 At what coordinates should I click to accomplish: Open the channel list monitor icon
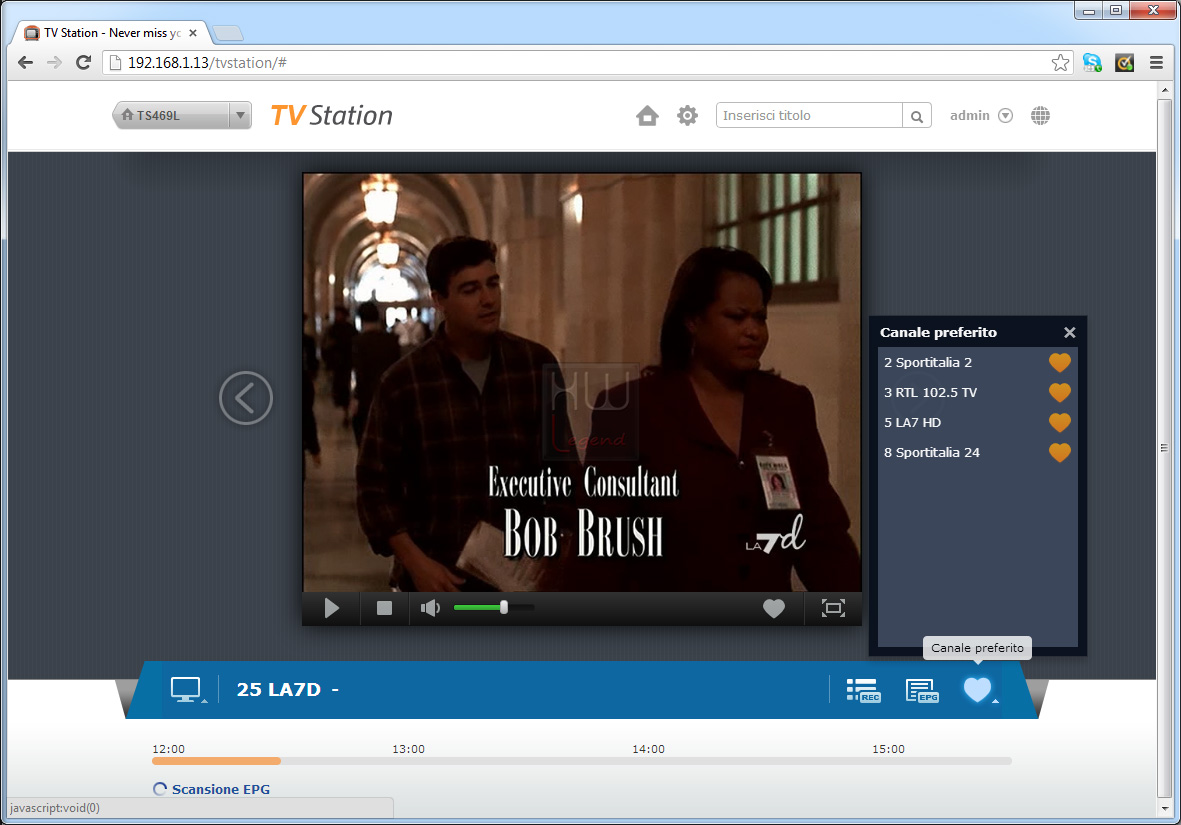point(185,689)
